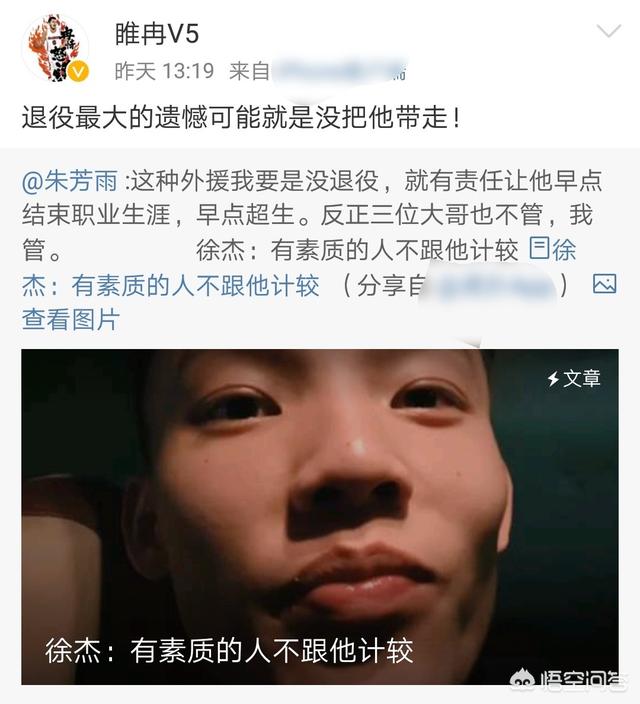Viewport: 640px width, 704px height.
Task: Open article link 杰：有素质的人不跟他计较
Action: (x=171, y=286)
